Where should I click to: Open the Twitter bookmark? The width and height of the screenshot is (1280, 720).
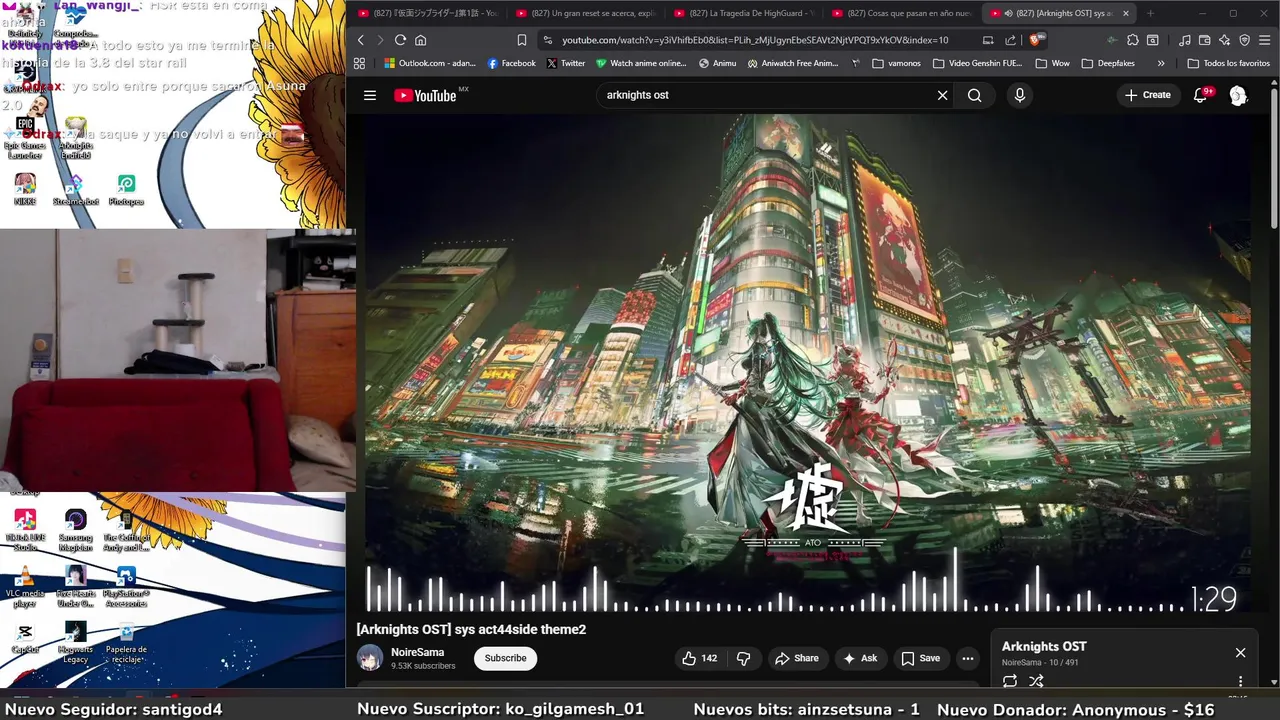point(566,63)
